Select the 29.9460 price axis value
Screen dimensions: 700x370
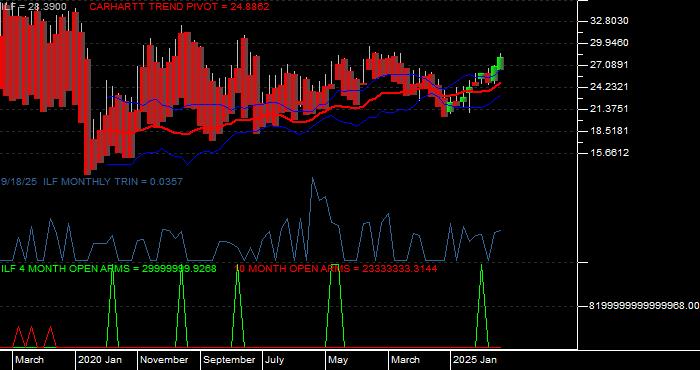(609, 43)
